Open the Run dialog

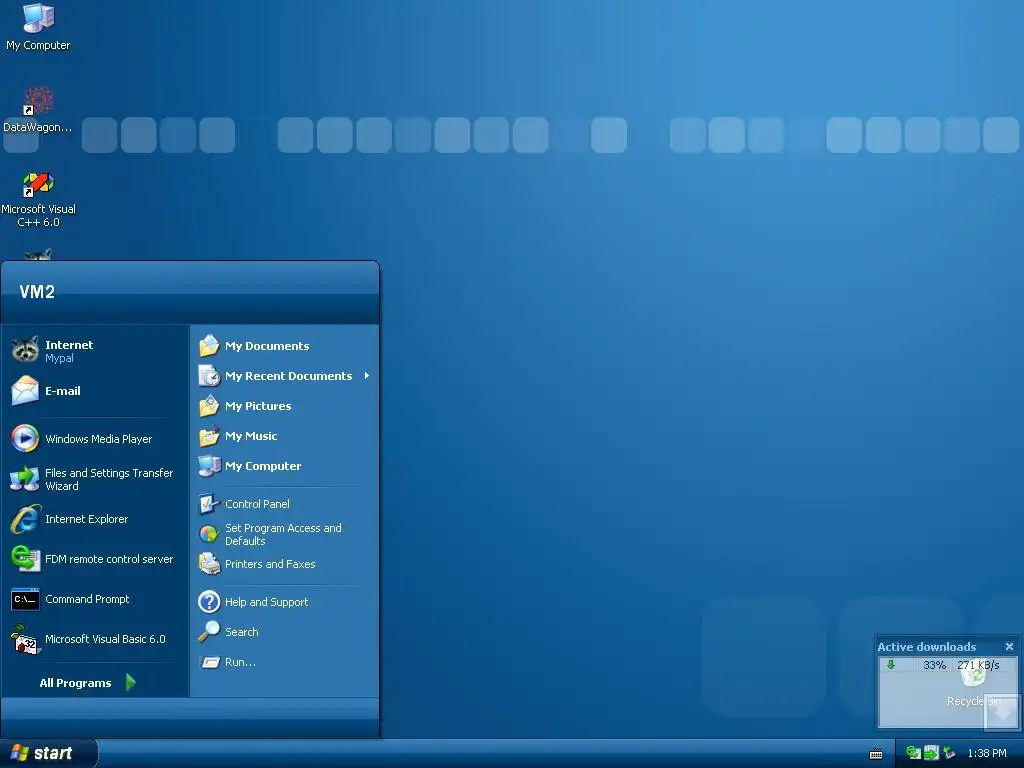tap(285, 662)
